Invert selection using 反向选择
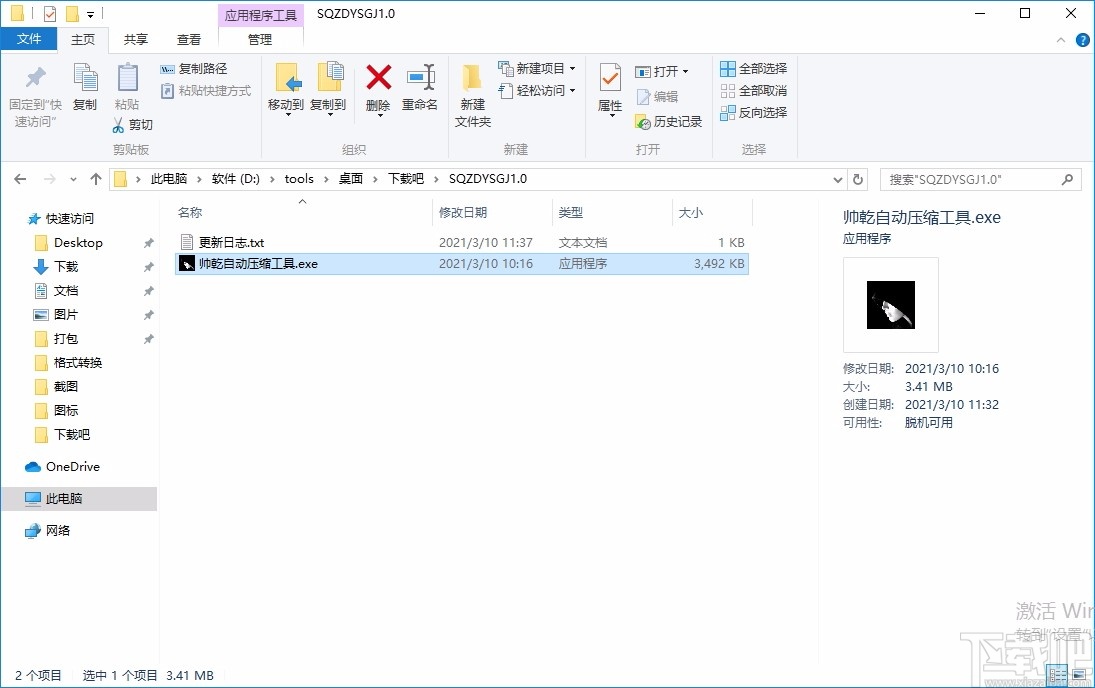The image size is (1095, 688). [753, 112]
